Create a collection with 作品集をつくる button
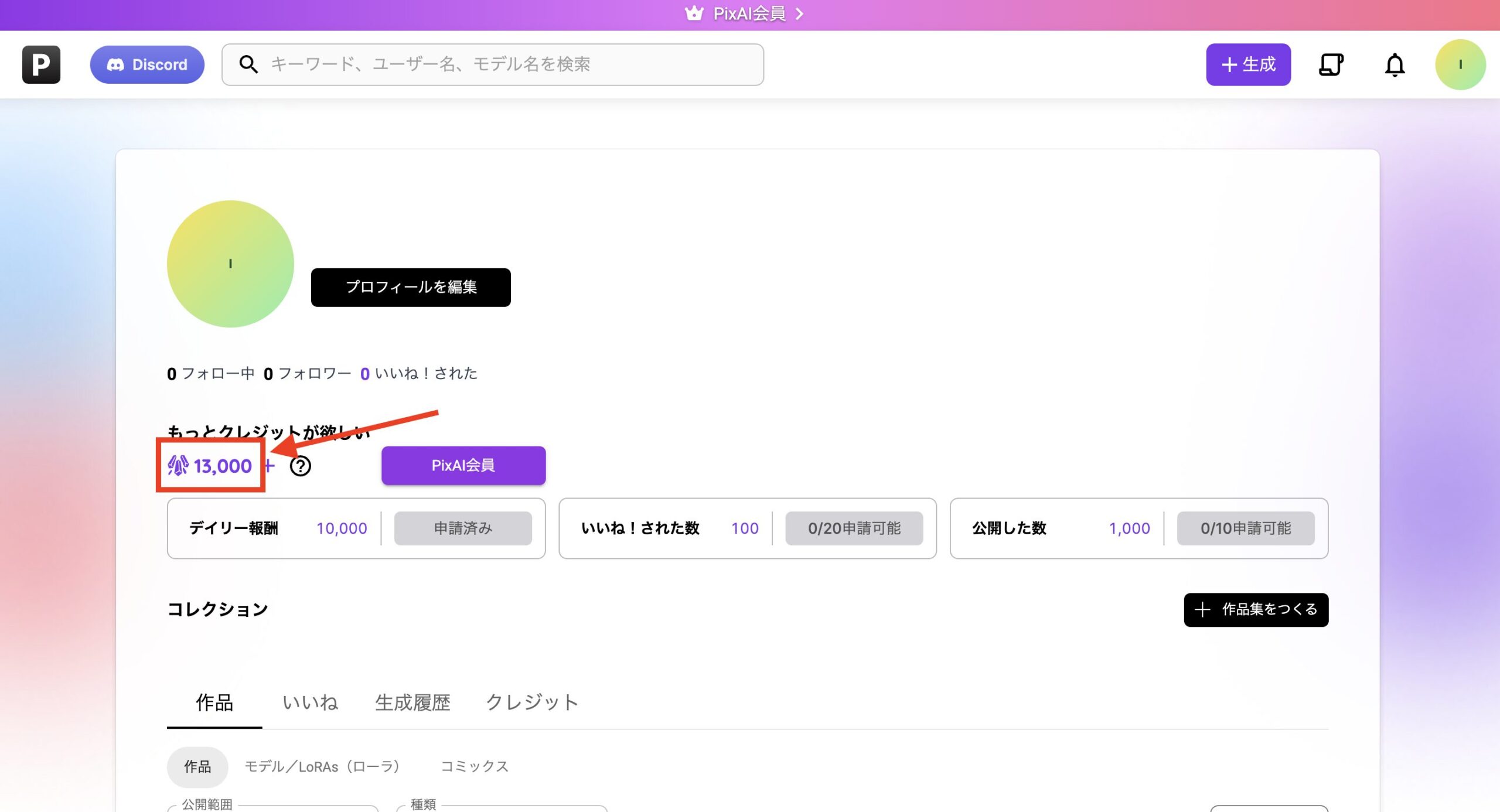Screen dimensions: 1500x812 pos(1256,610)
